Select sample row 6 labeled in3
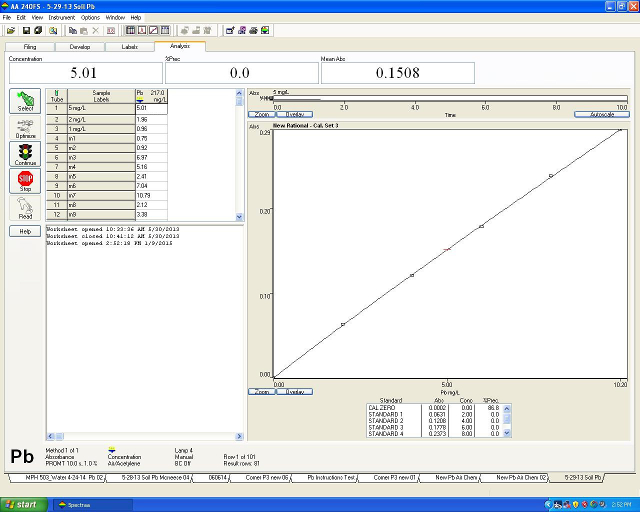 point(100,158)
